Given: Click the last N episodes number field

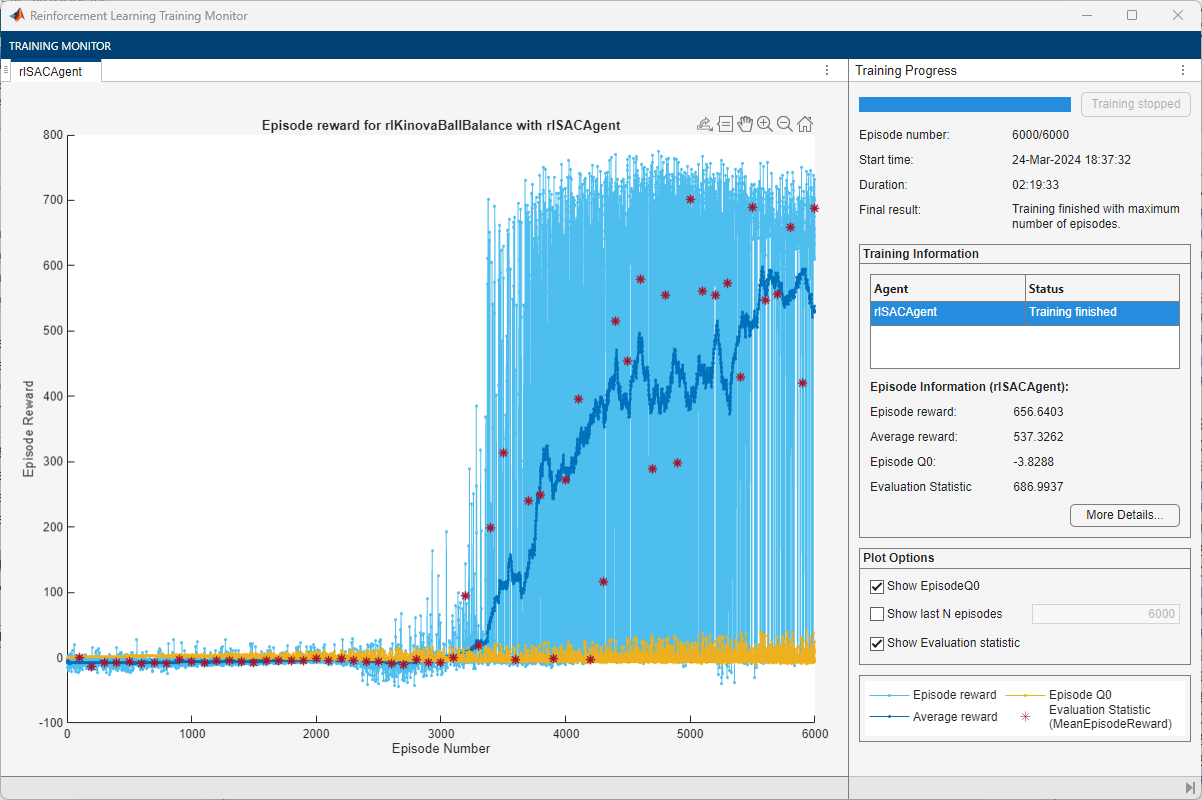Looking at the screenshot, I should tap(1106, 614).
